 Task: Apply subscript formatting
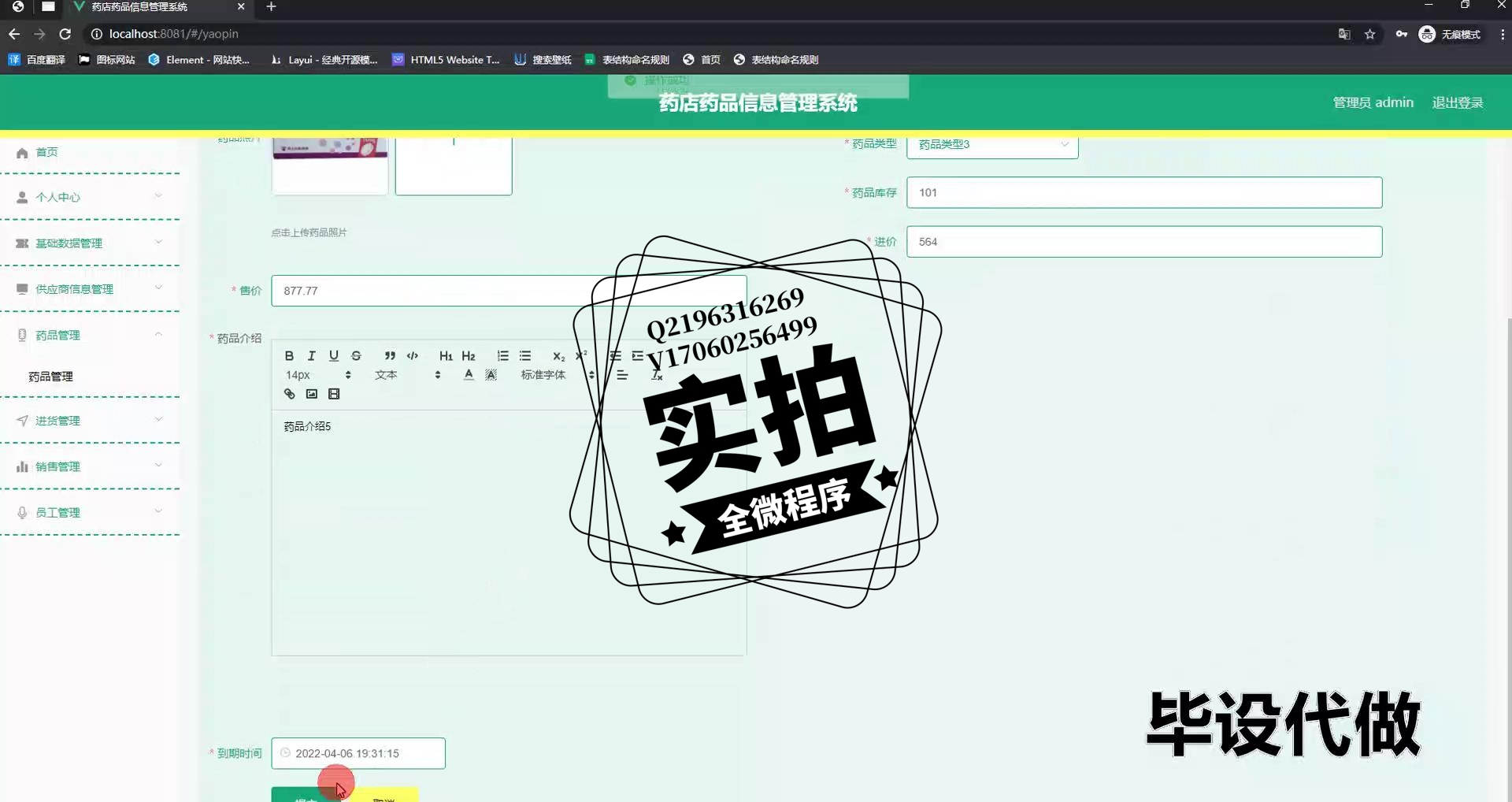[x=558, y=356]
